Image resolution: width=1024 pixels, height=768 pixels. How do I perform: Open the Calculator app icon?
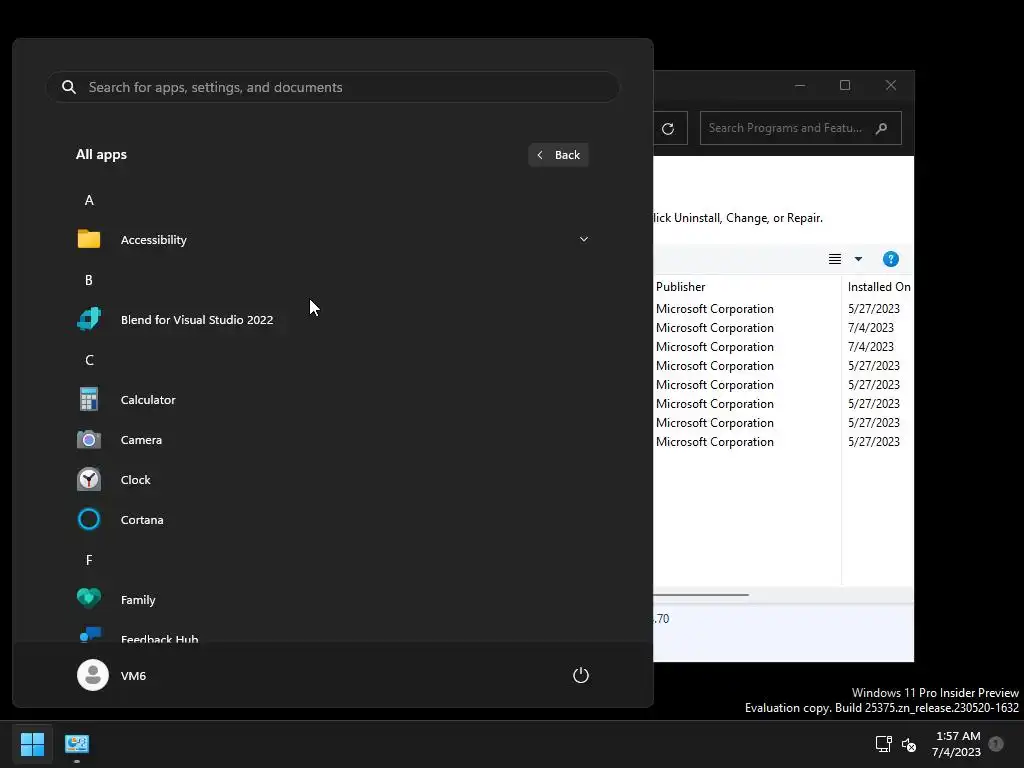click(x=89, y=399)
